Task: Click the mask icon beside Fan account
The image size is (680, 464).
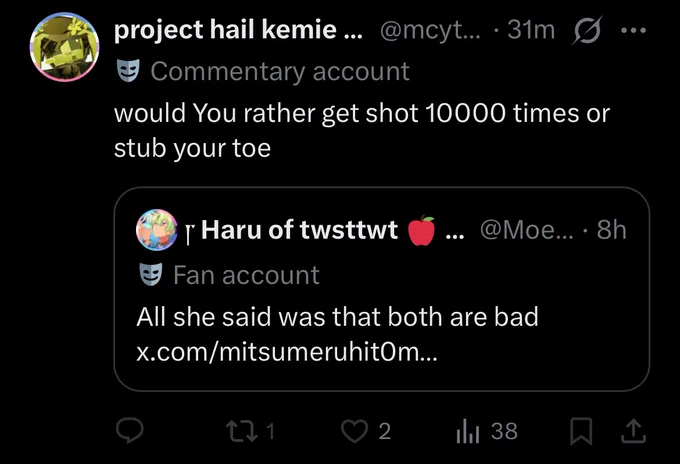Action: pos(150,274)
